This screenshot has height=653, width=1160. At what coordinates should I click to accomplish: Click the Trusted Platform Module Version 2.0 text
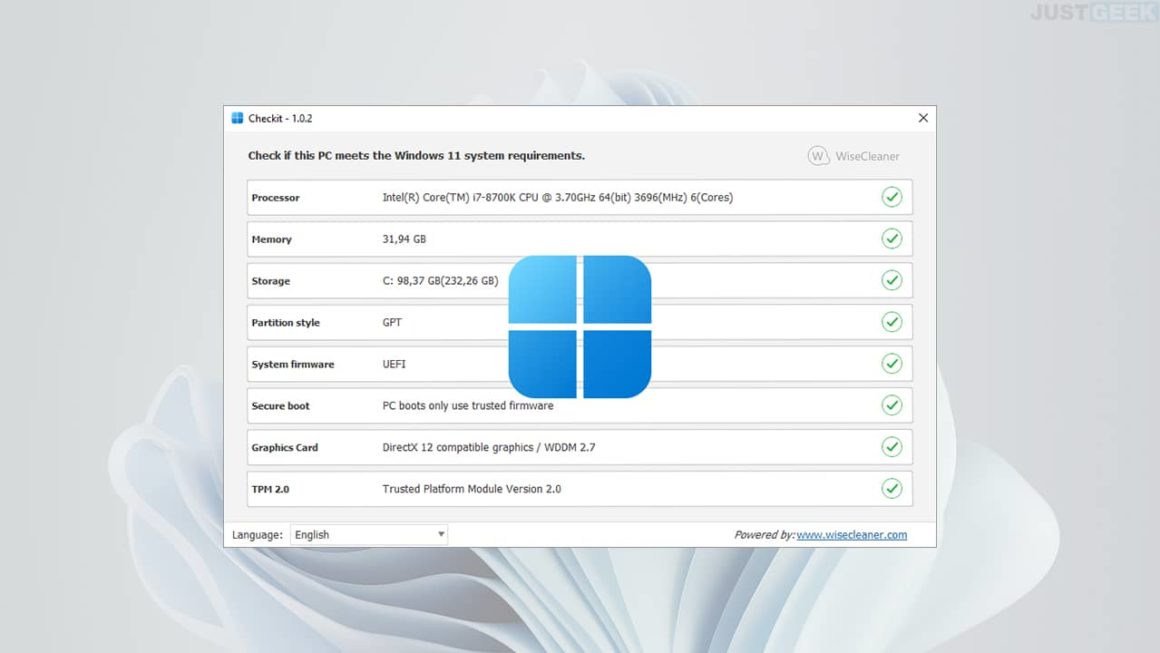471,489
